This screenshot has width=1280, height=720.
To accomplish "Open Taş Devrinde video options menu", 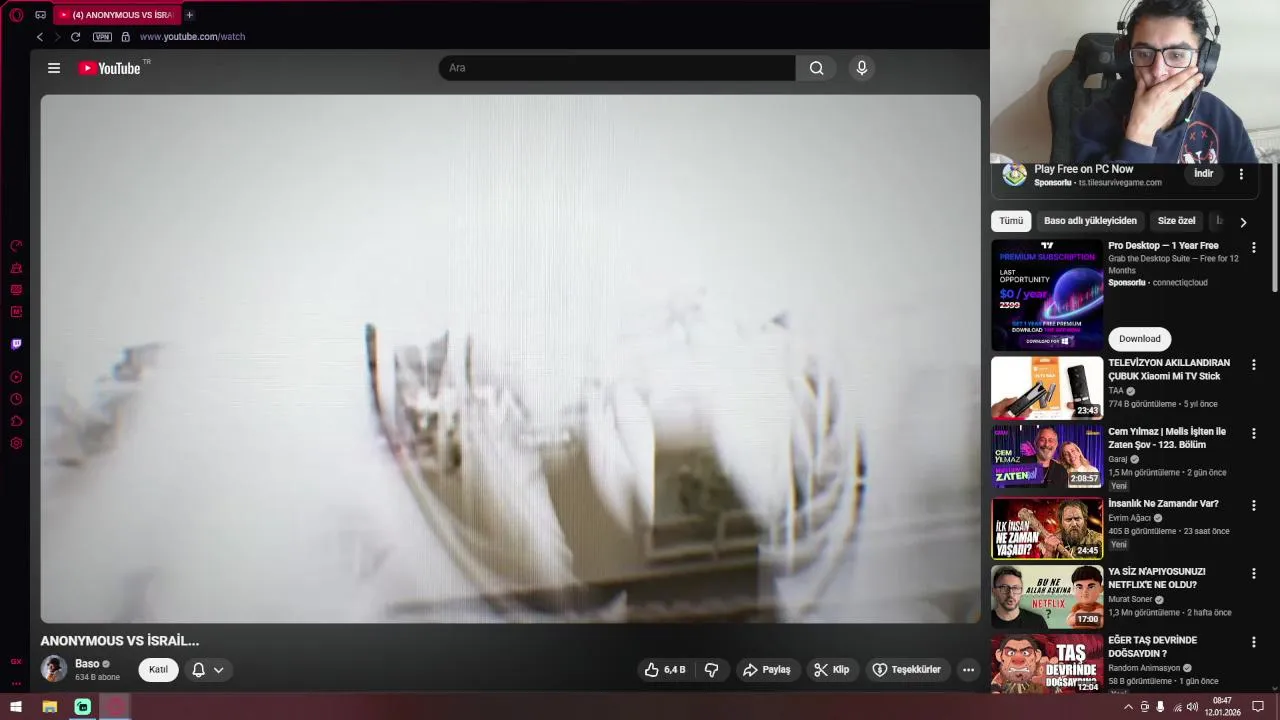I will [x=1253, y=642].
